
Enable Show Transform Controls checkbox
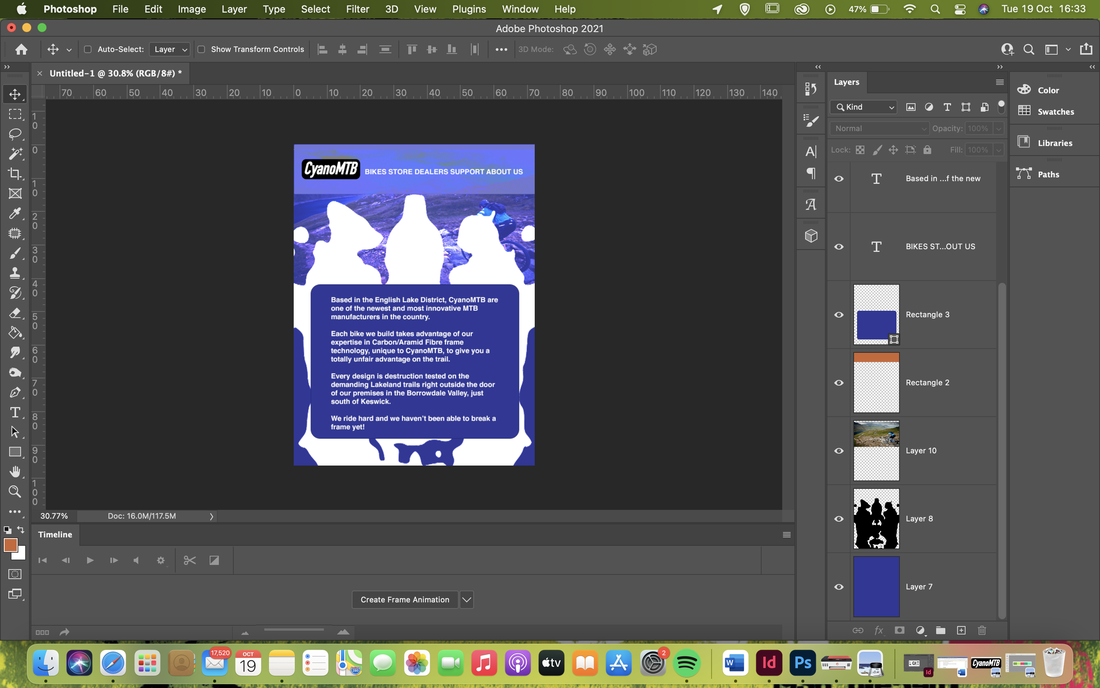(201, 49)
